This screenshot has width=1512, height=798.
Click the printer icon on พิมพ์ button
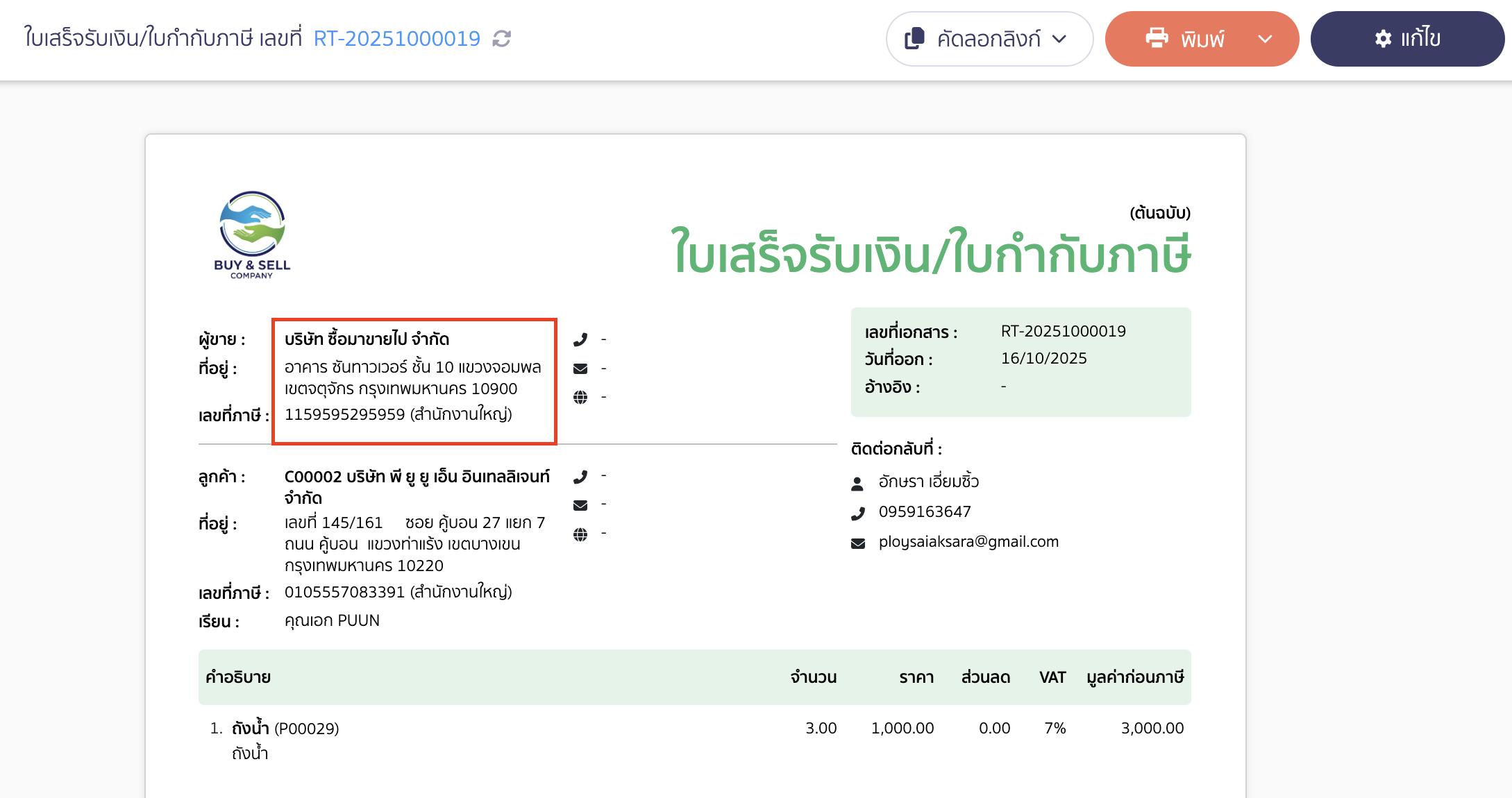[x=1157, y=37]
